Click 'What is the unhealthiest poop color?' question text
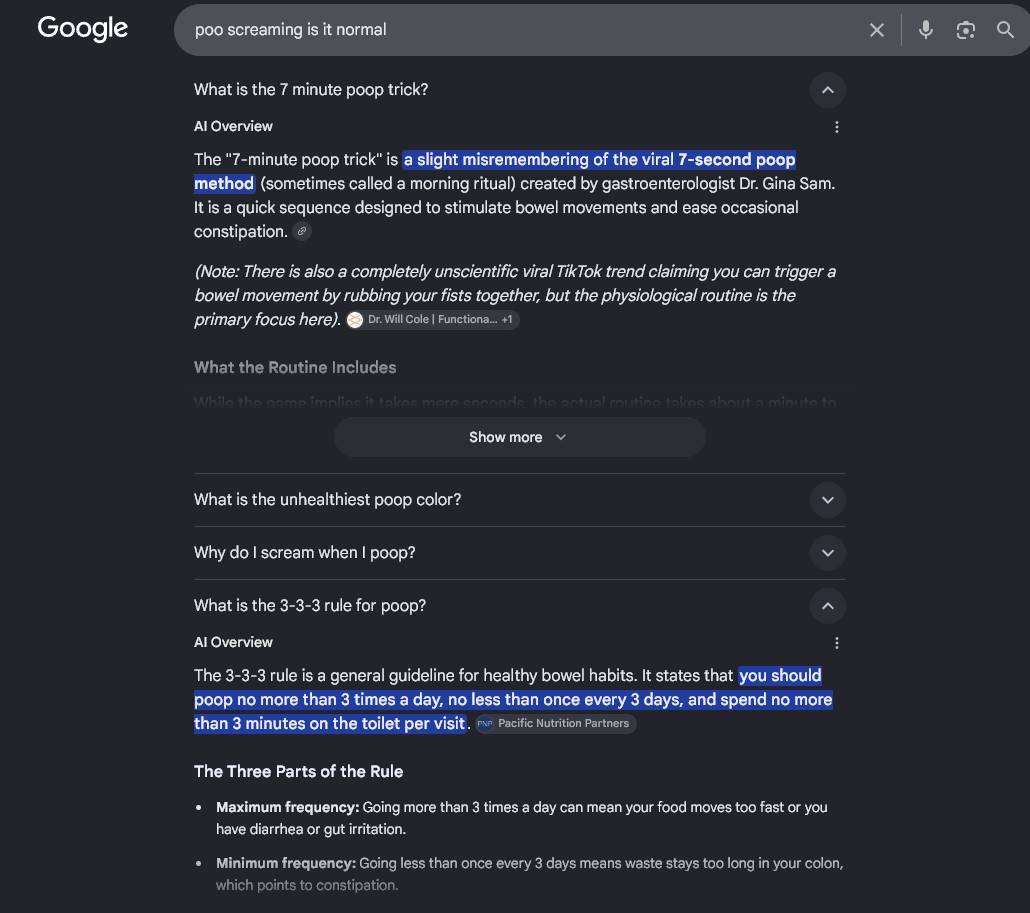 pos(327,500)
